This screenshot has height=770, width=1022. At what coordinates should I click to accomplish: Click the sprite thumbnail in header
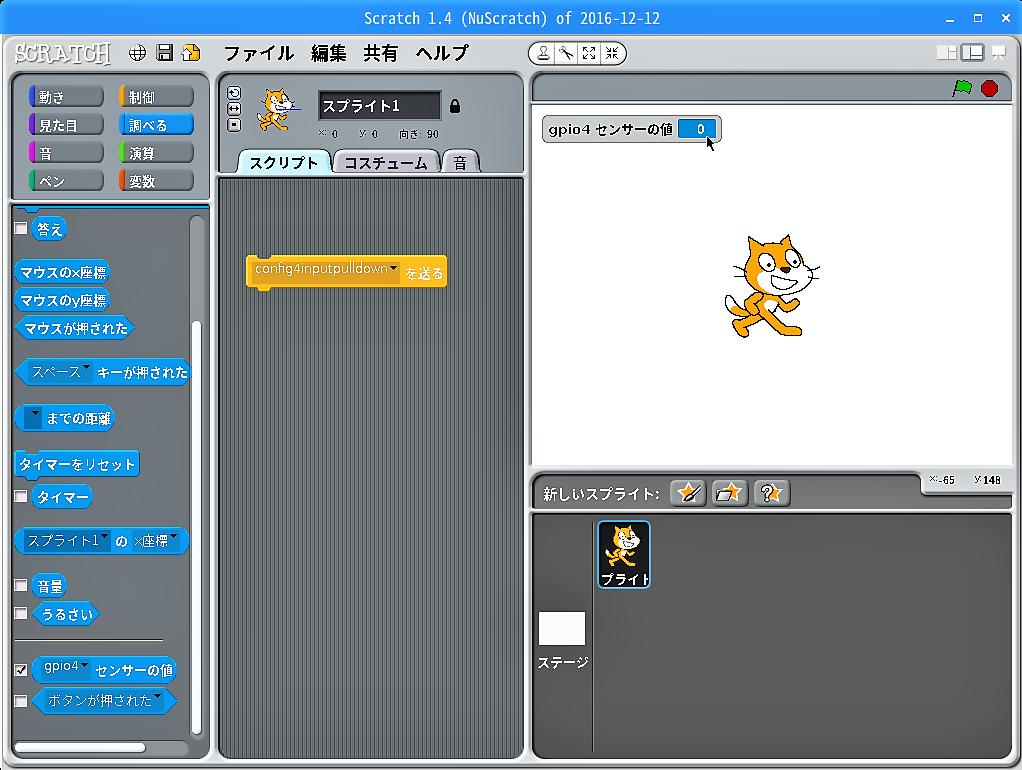[x=278, y=109]
